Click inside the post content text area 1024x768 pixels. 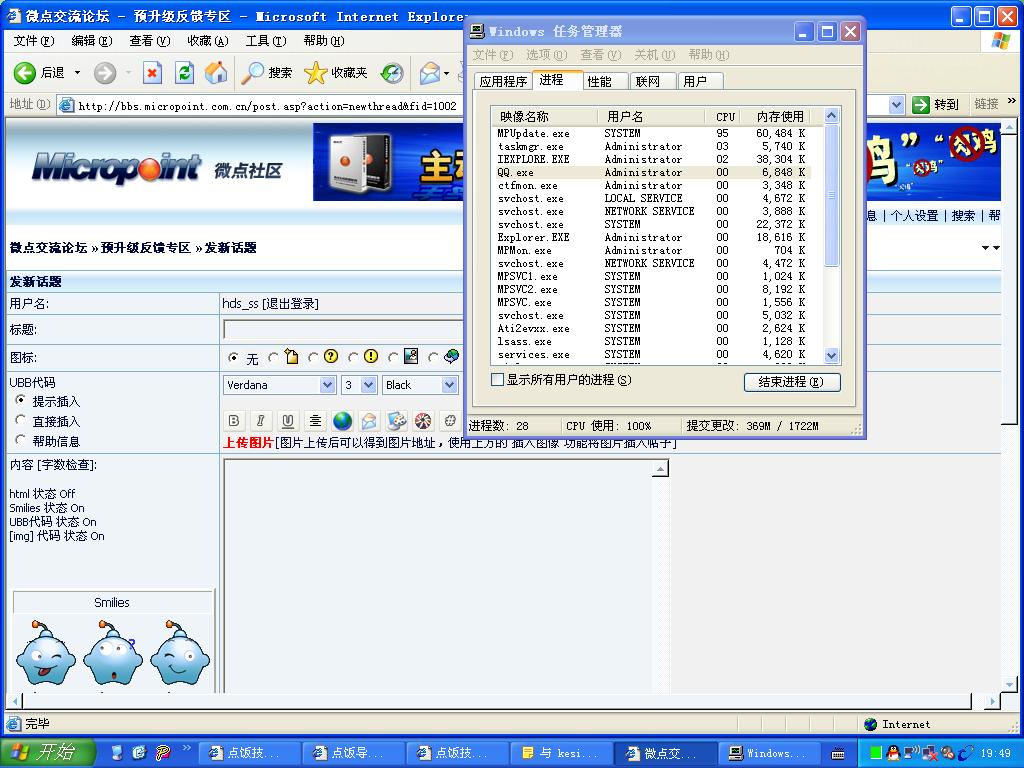click(438, 575)
